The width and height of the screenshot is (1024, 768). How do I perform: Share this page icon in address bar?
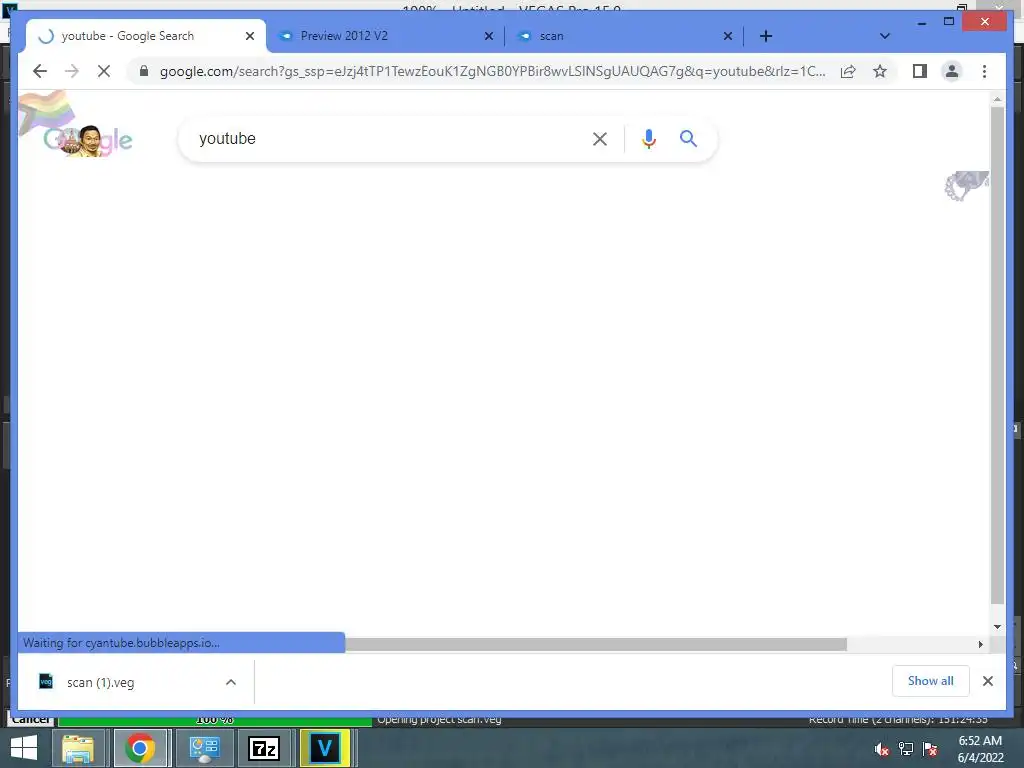click(x=848, y=71)
